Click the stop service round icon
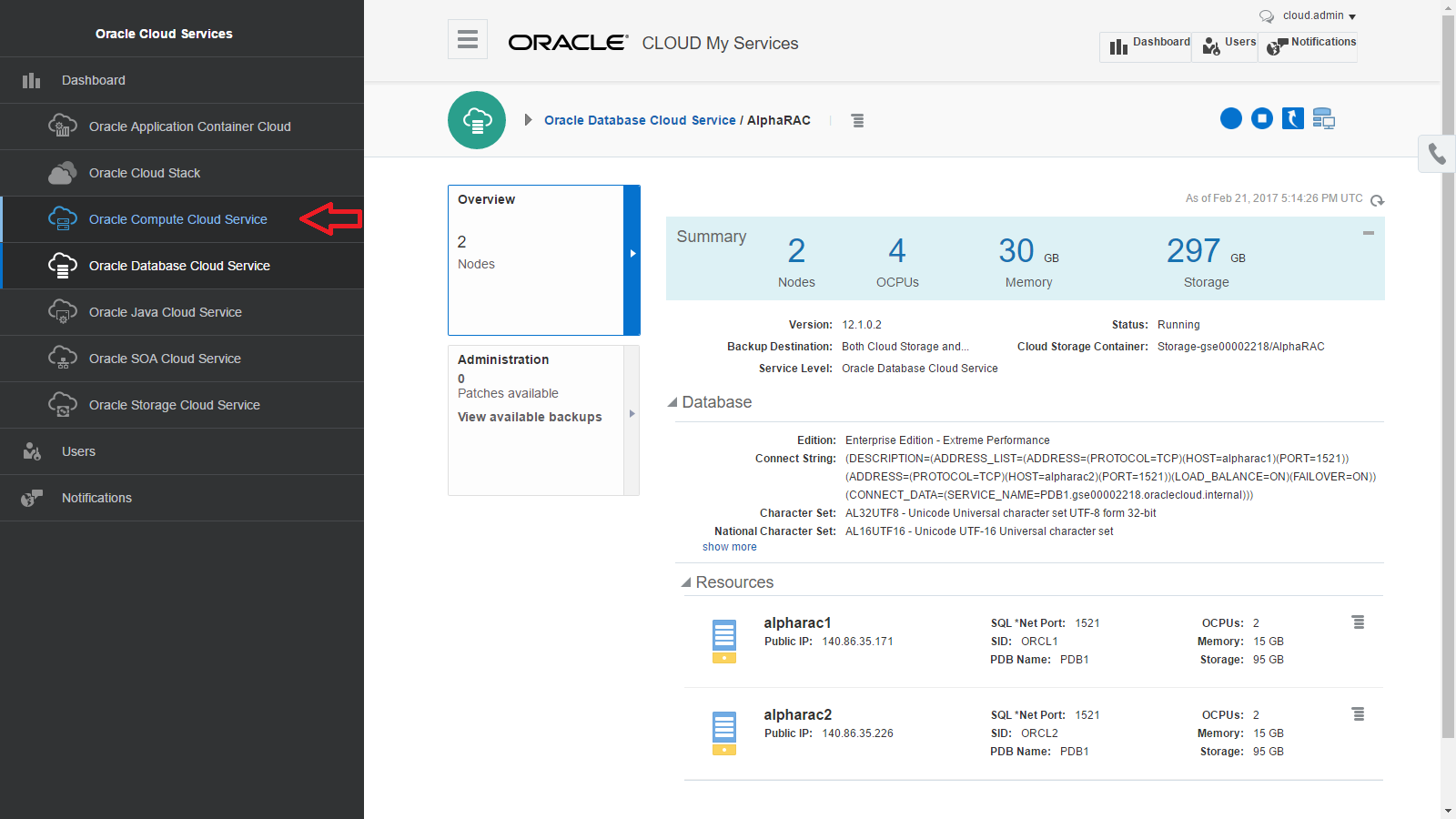Viewport: 1456px width, 819px height. pos(1262,118)
